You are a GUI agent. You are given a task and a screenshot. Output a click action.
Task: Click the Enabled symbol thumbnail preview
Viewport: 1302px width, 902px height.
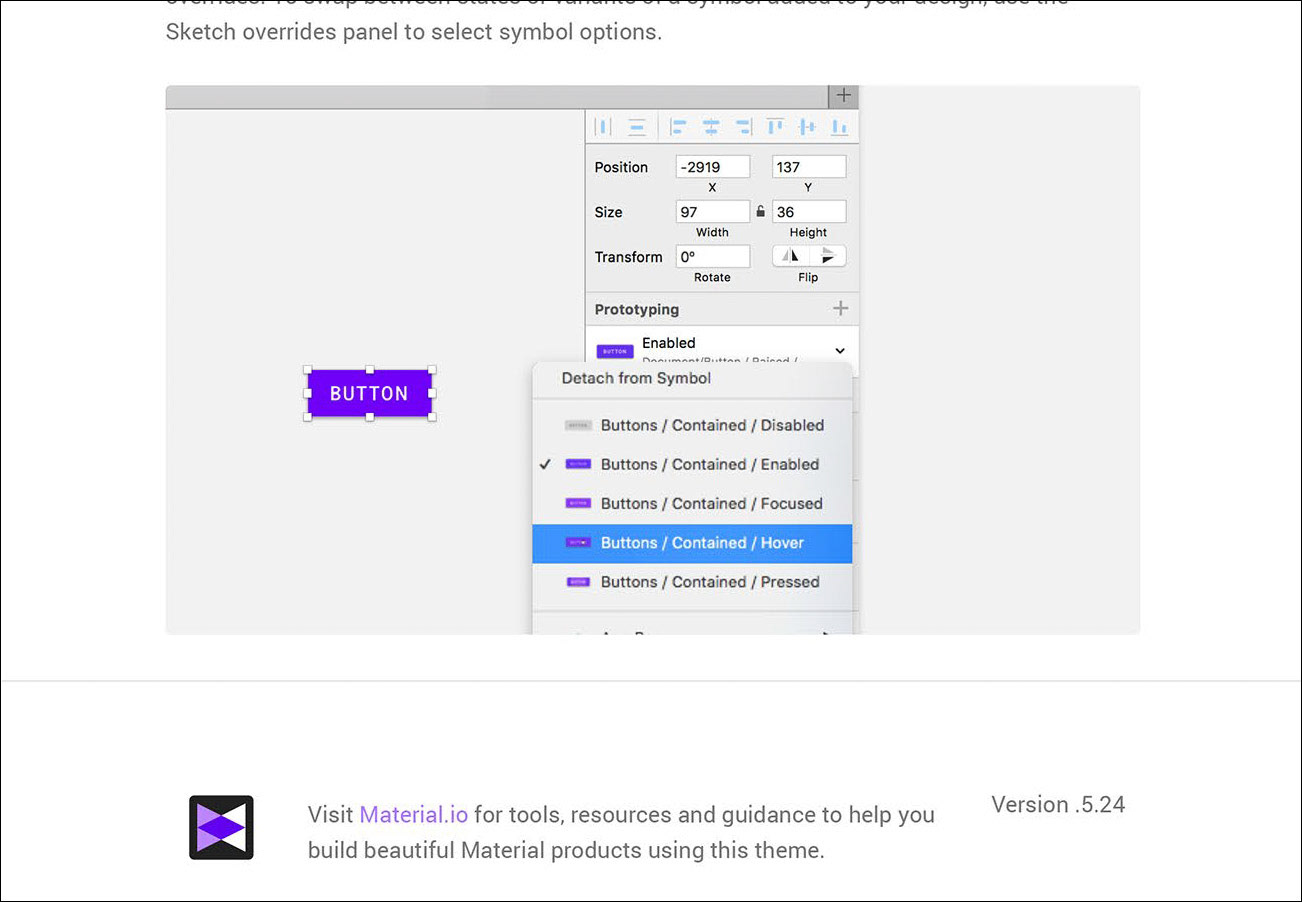pyautogui.click(x=615, y=352)
